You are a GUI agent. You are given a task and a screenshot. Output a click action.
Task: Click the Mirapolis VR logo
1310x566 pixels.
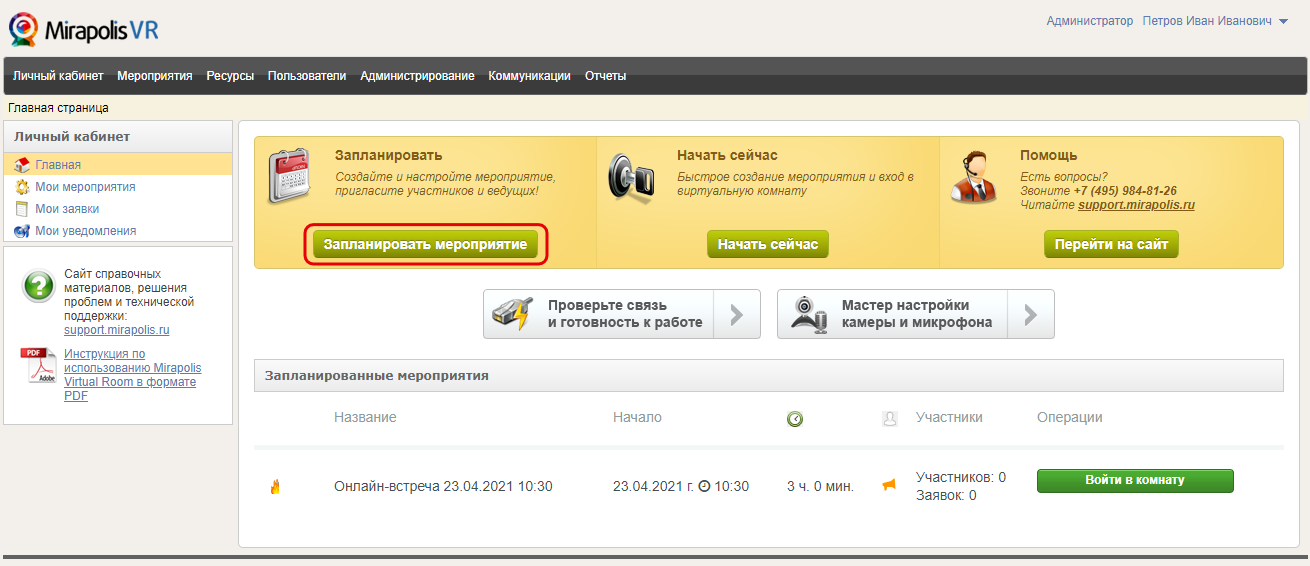click(x=84, y=30)
